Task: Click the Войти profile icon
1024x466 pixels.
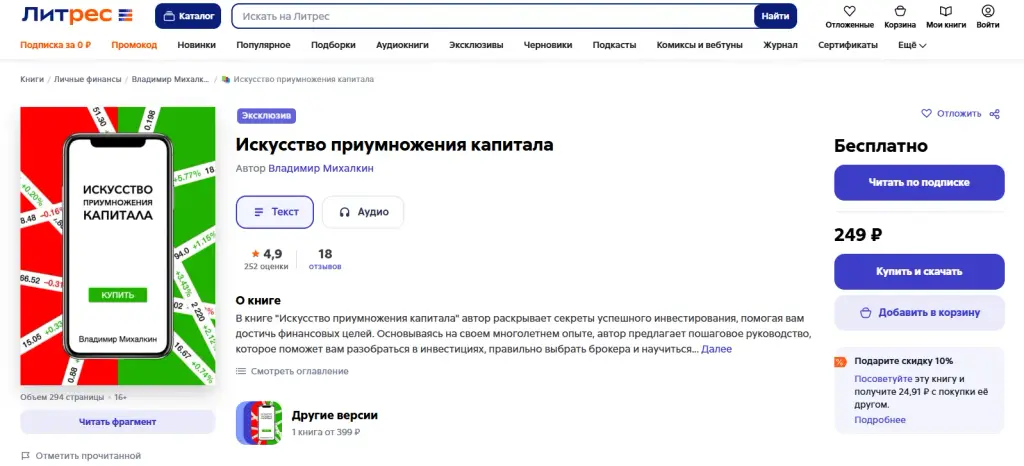Action: [987, 11]
